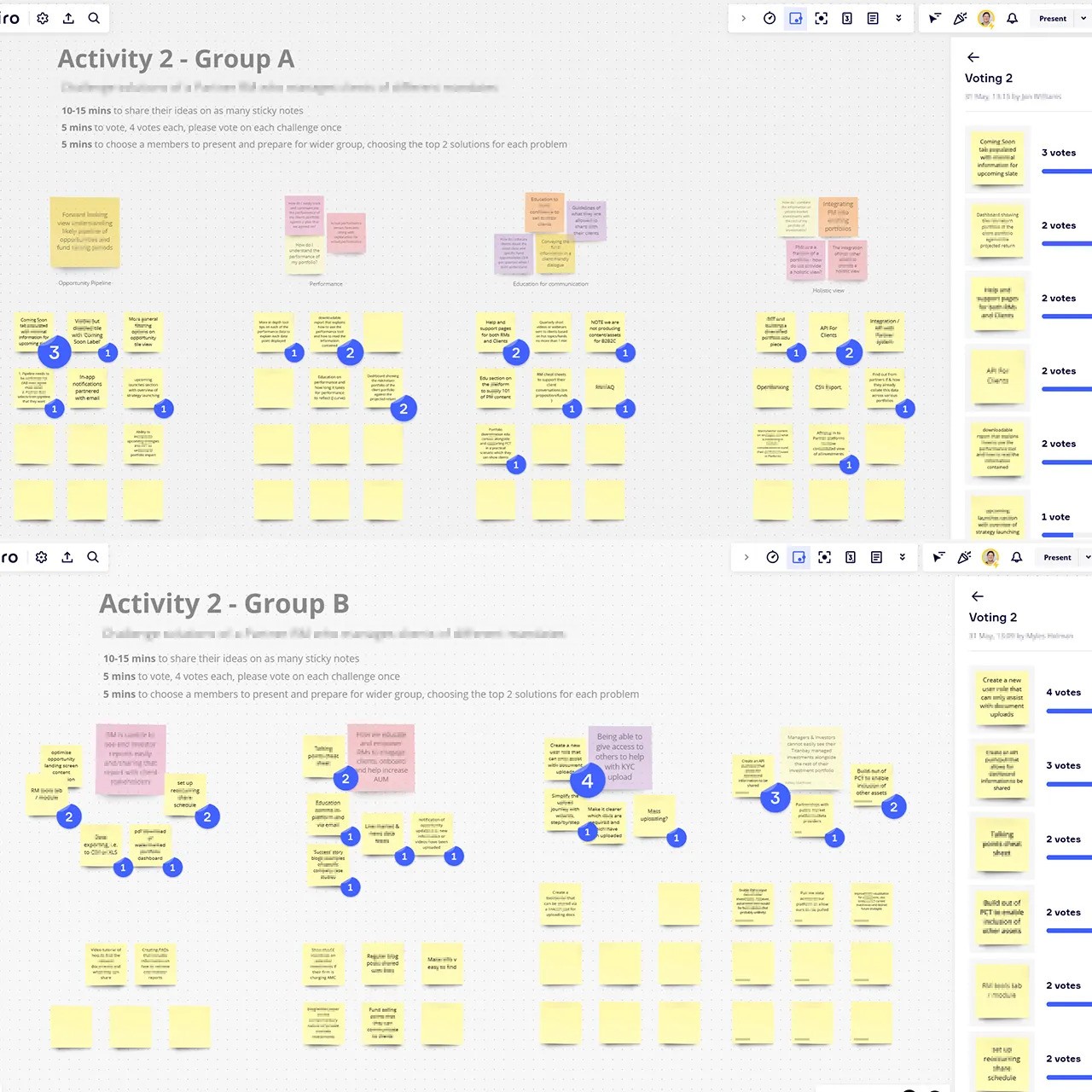Toggle the highlighted voting tool in Group B toolbar
The height and width of the screenshot is (1092, 1092).
click(x=799, y=557)
